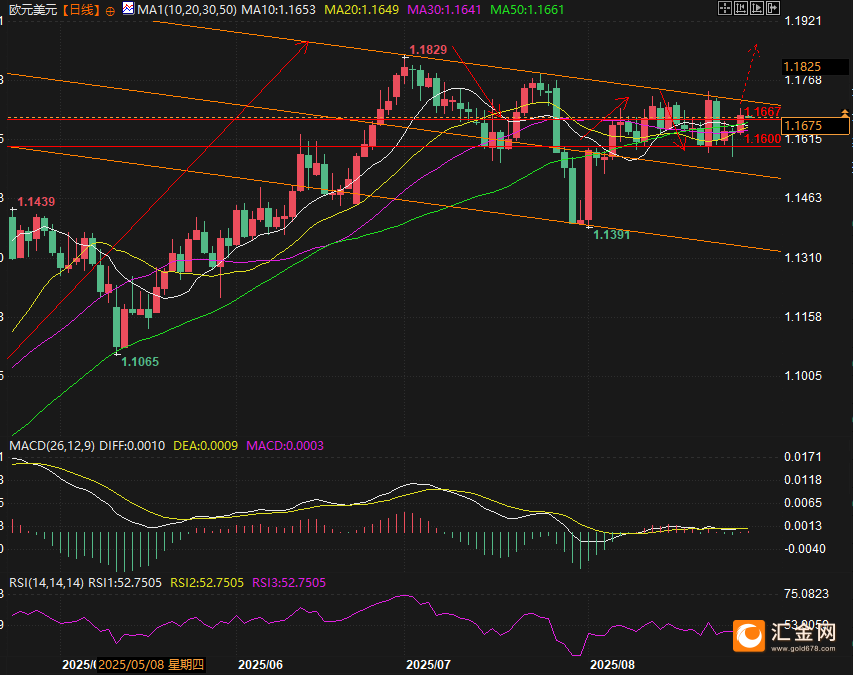Click the -0.0040 MACD axis value
853x675 pixels.
pos(805,549)
